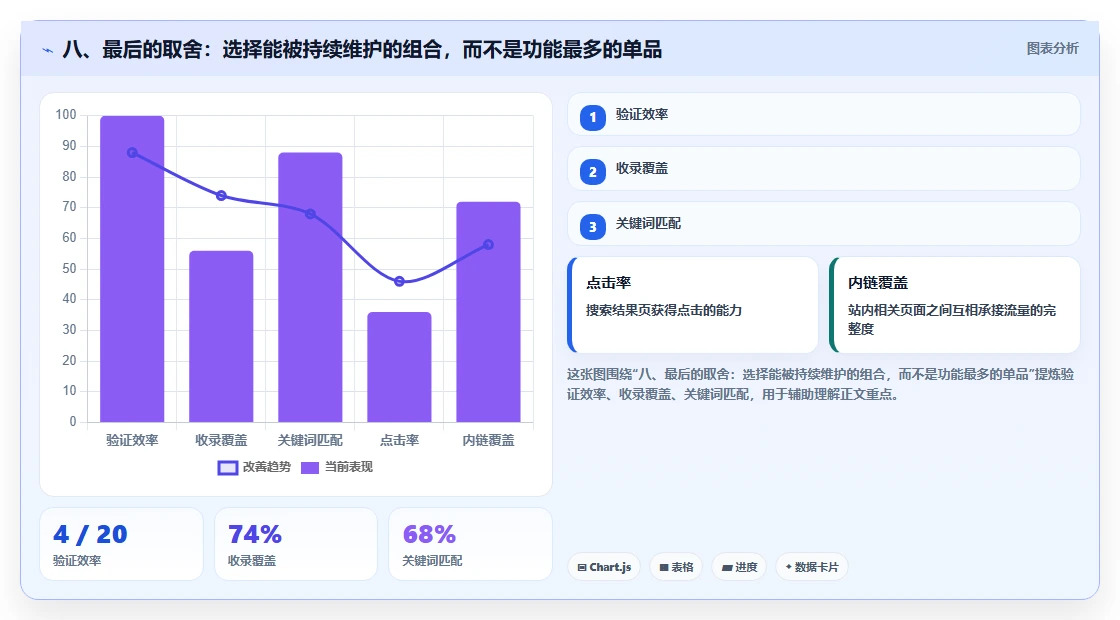Click the x-axis label 点击率
The image size is (1120, 620).
coord(399,441)
